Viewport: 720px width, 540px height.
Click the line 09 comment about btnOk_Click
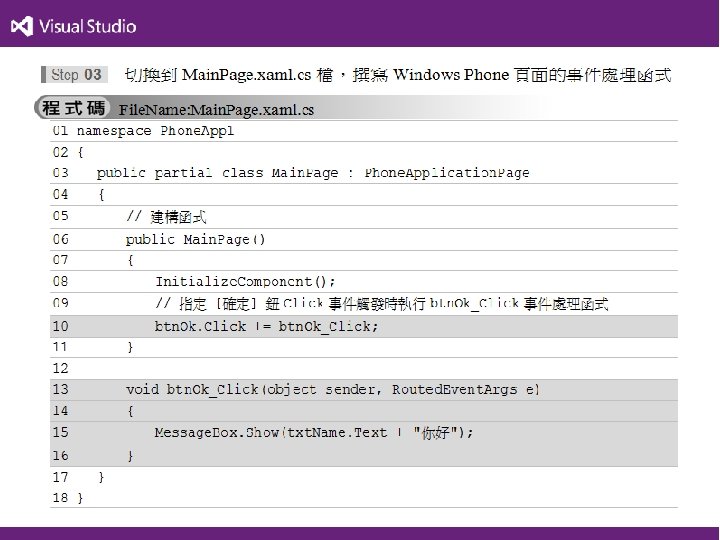click(x=382, y=304)
